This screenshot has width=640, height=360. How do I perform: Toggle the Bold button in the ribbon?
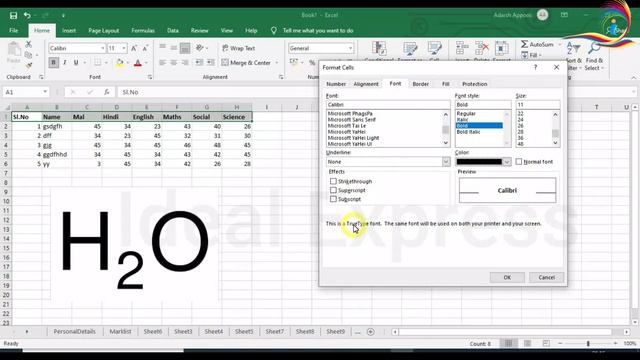pyautogui.click(x=53, y=62)
